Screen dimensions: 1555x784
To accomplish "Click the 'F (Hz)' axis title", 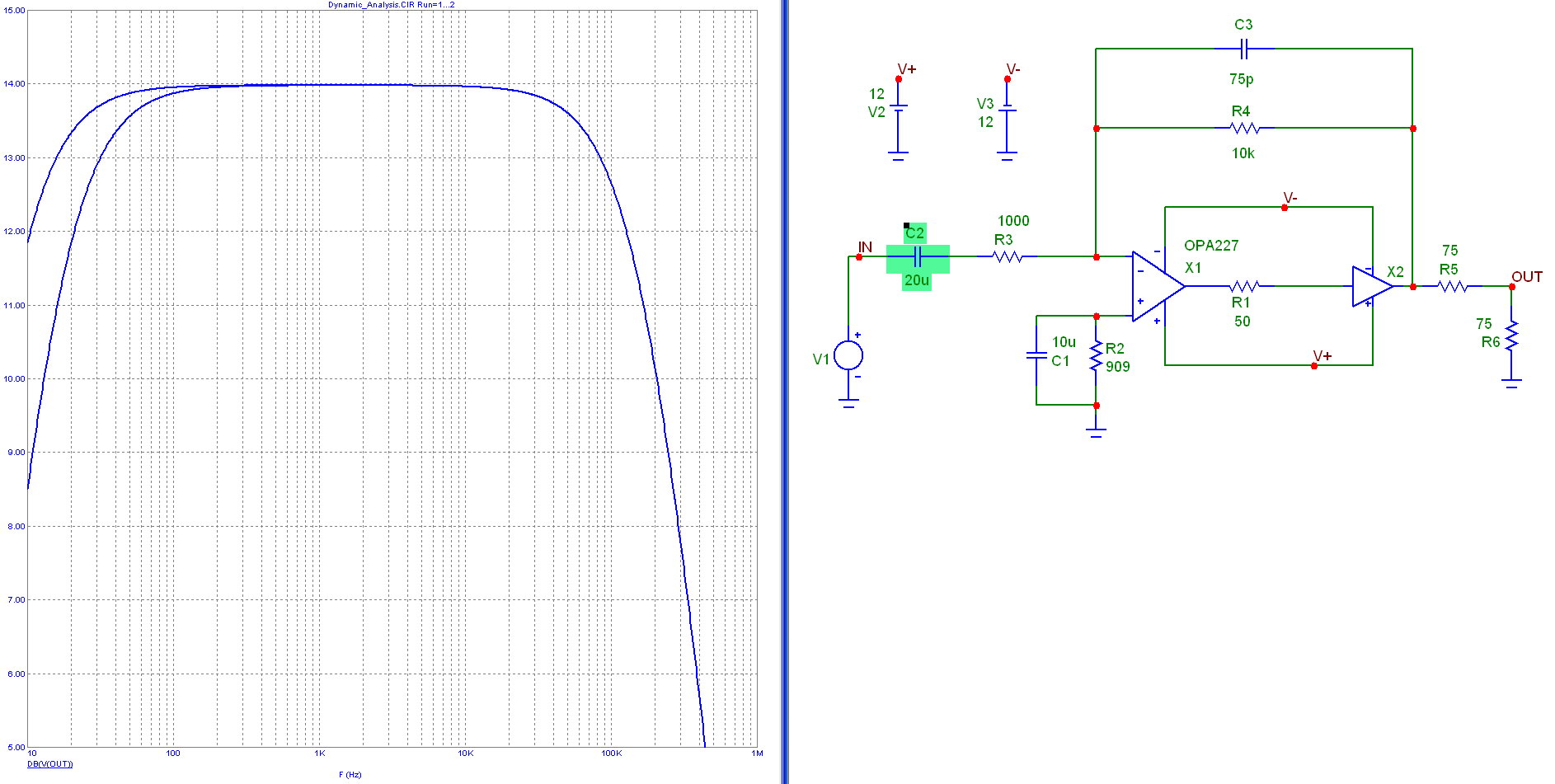I will [x=350, y=775].
